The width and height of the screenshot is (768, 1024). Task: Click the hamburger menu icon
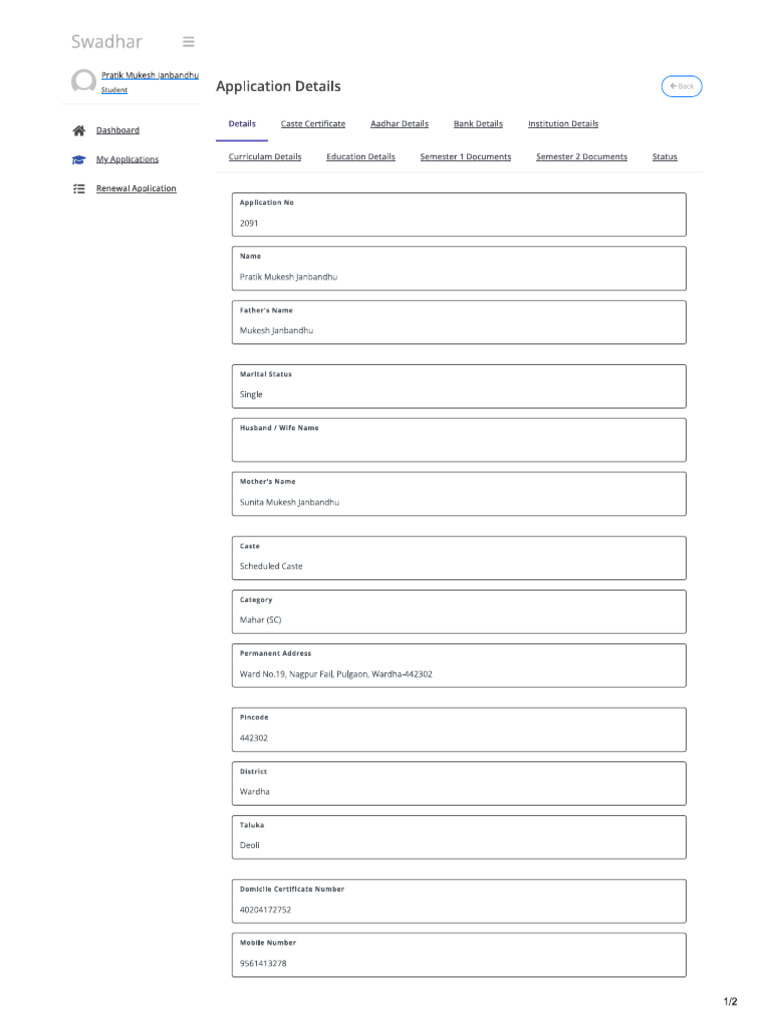pos(188,42)
